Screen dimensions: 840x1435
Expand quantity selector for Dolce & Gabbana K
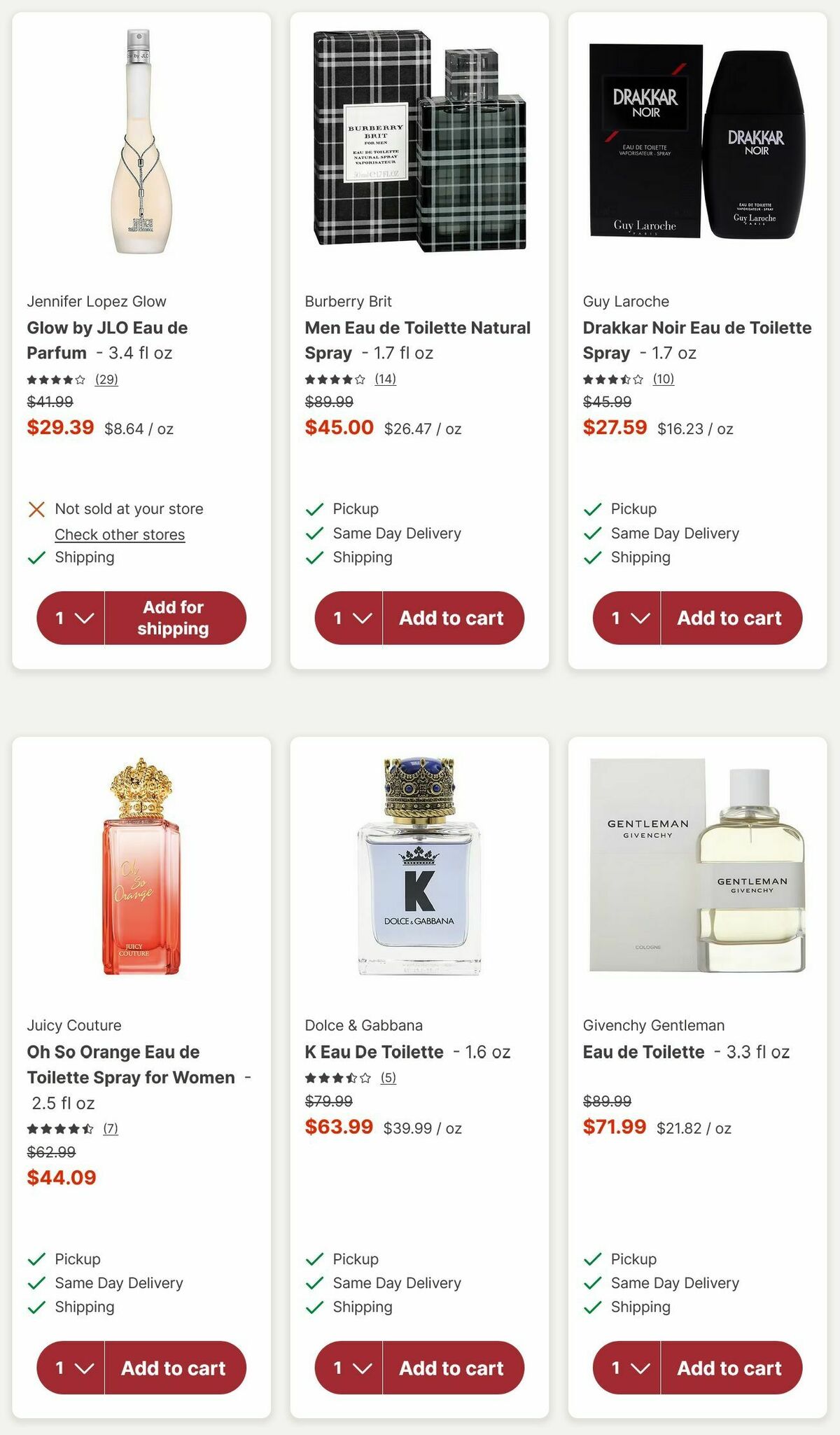349,1368
